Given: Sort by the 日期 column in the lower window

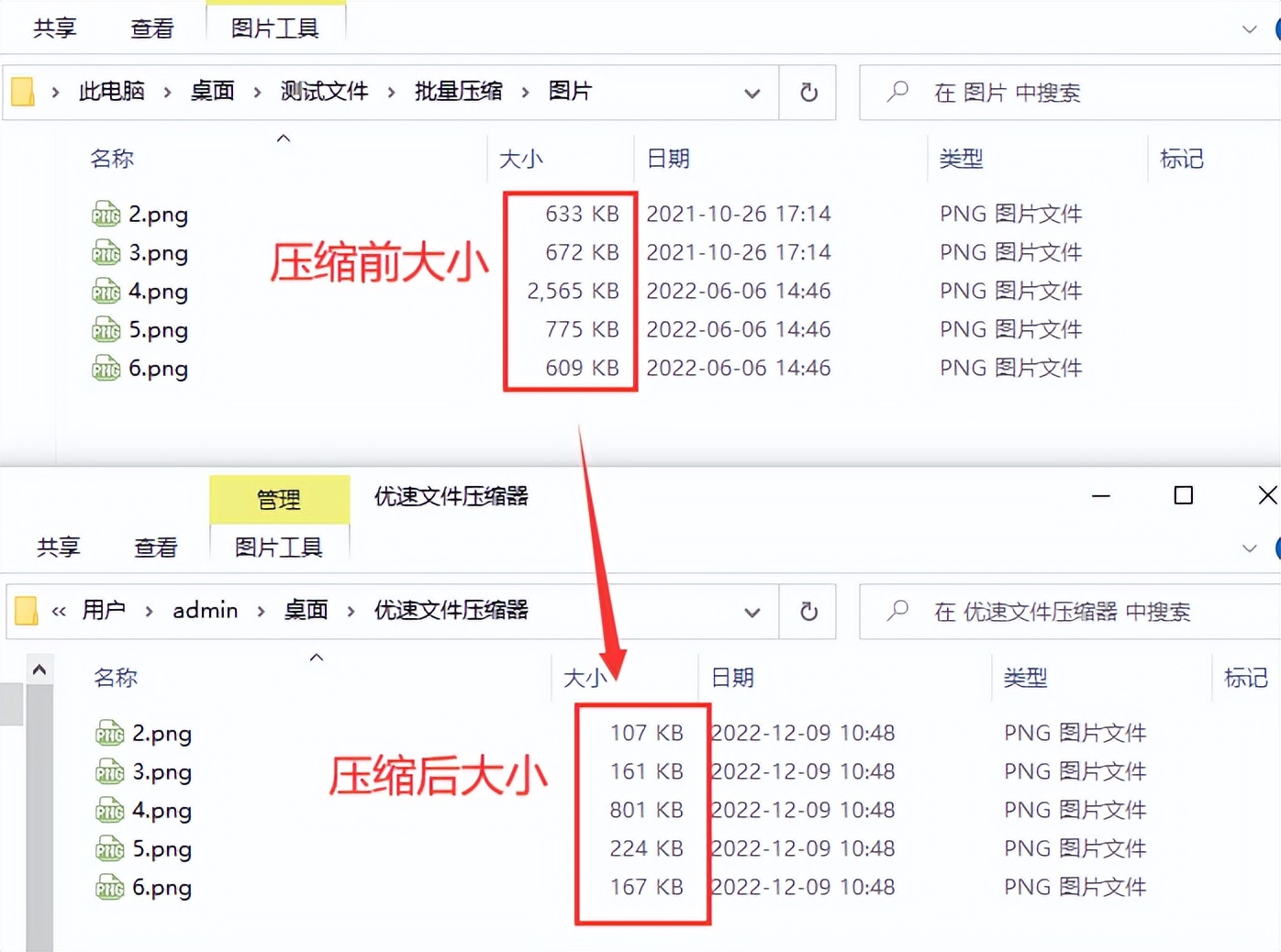Looking at the screenshot, I should [731, 678].
